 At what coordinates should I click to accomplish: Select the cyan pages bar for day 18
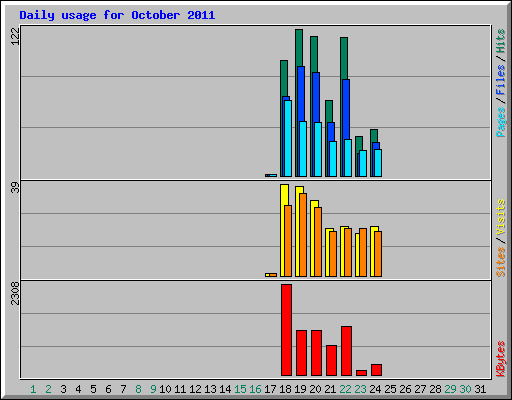(x=288, y=138)
